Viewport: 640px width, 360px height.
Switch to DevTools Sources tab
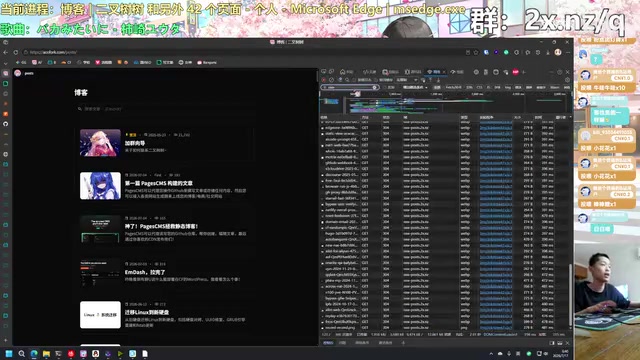(x=413, y=72)
